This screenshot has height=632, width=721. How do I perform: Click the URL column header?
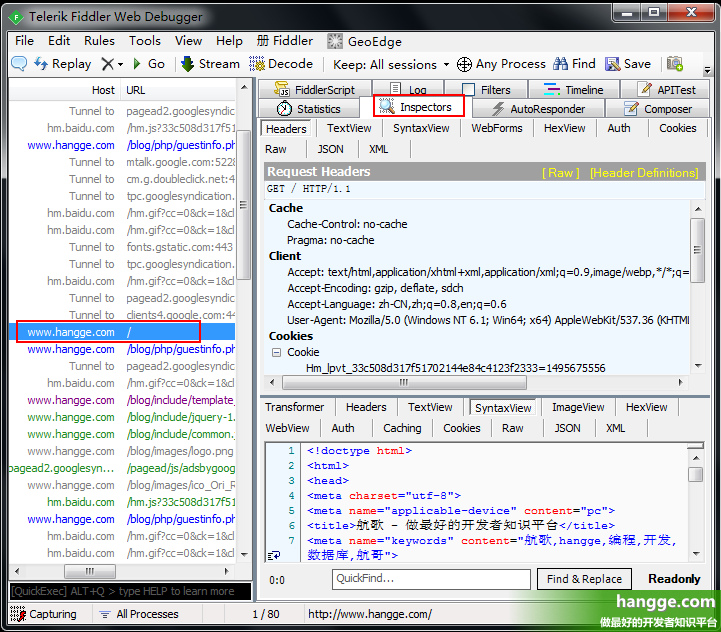[177, 90]
